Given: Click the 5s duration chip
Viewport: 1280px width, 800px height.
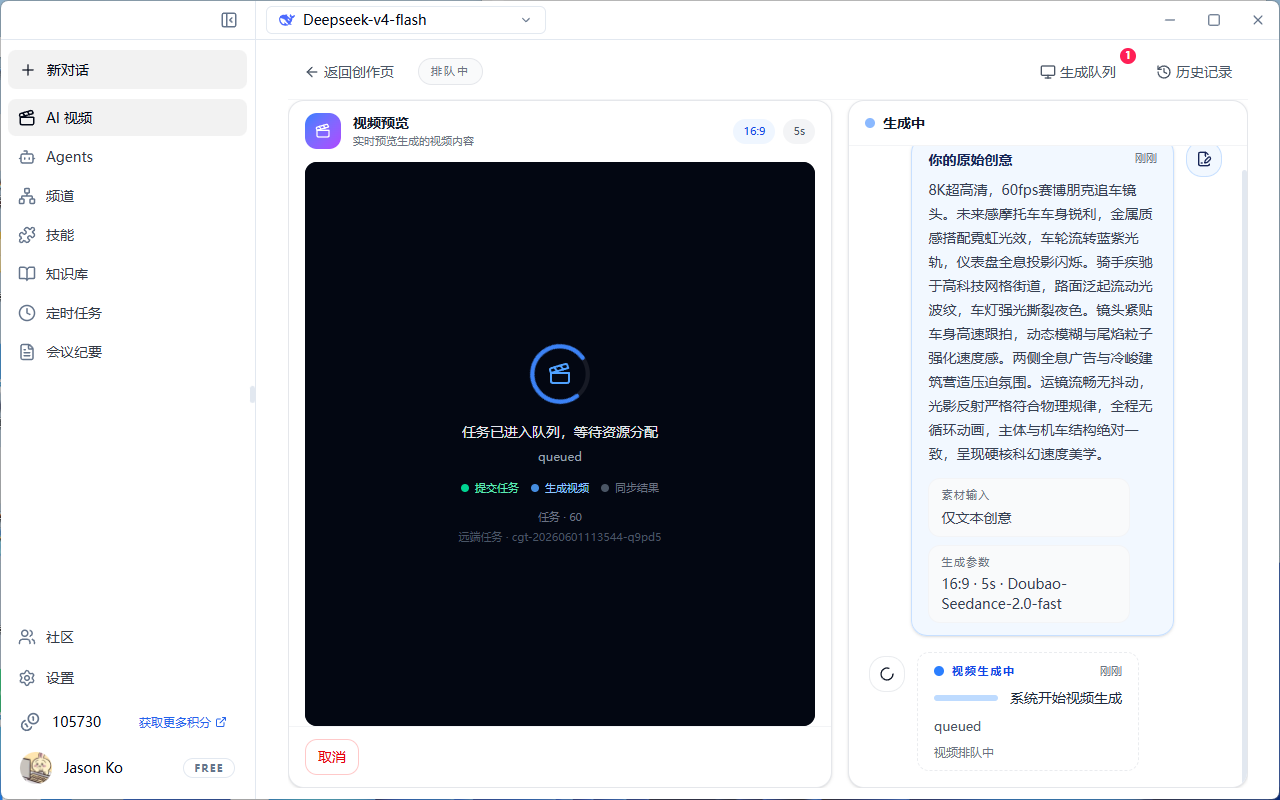Looking at the screenshot, I should pos(799,131).
